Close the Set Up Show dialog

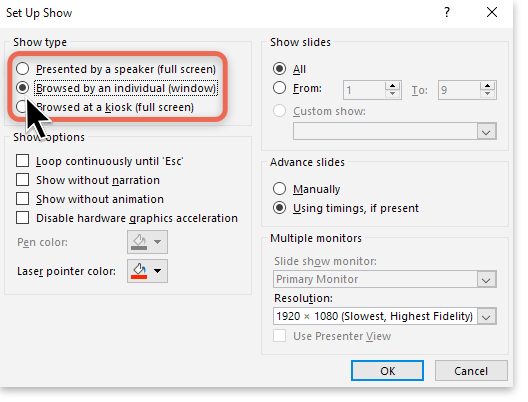492,12
